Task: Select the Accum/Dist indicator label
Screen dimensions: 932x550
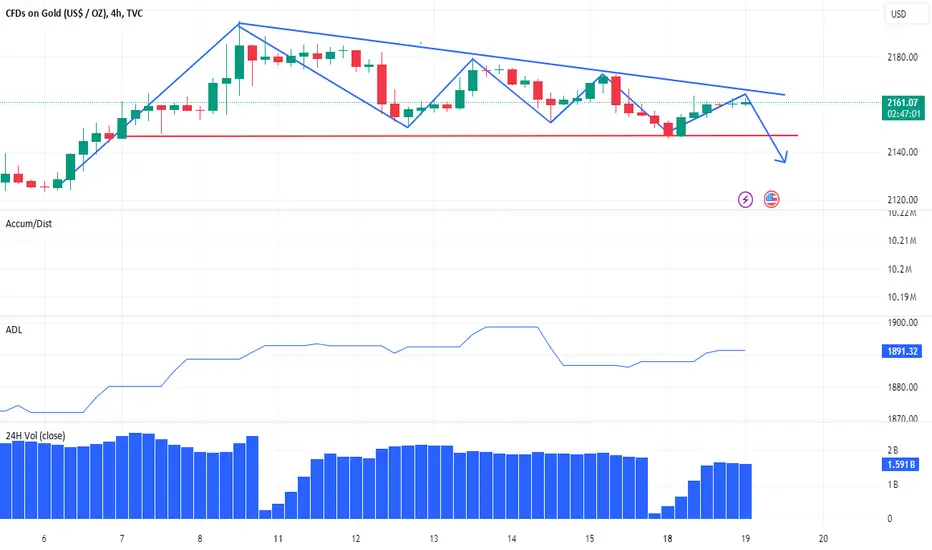Action: (x=29, y=224)
